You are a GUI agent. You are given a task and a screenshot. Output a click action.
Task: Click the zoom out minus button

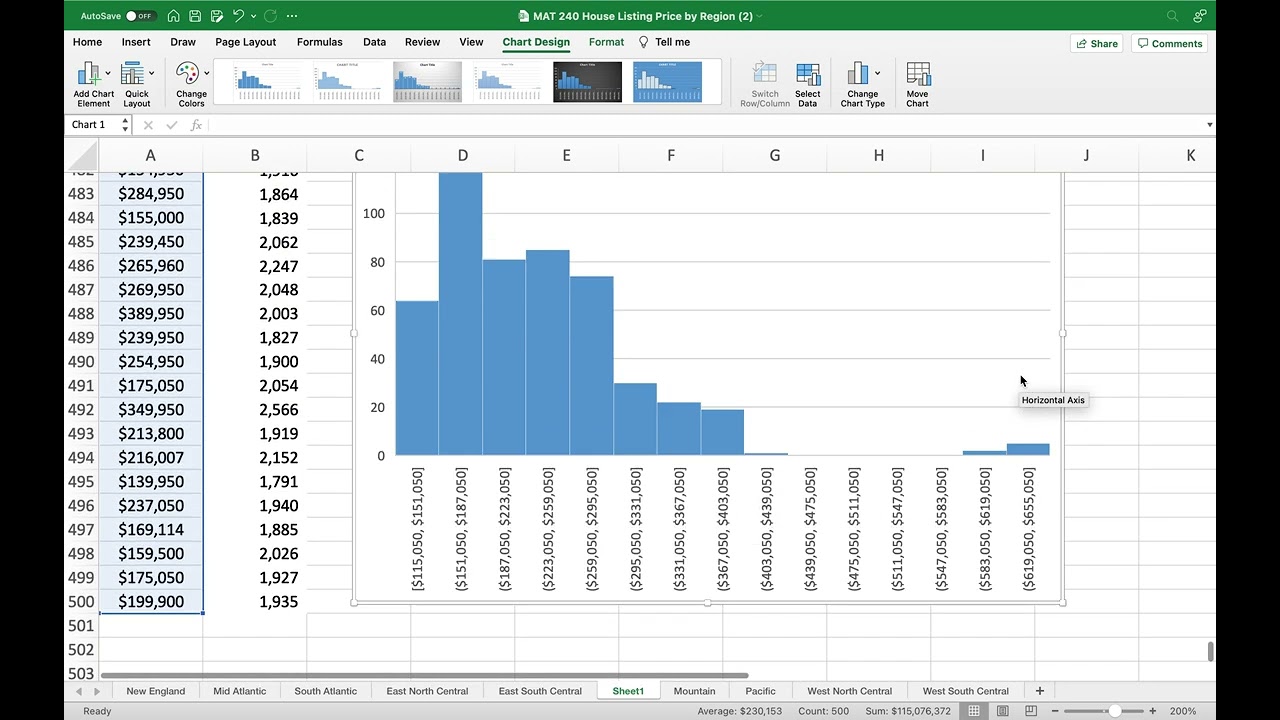1057,711
